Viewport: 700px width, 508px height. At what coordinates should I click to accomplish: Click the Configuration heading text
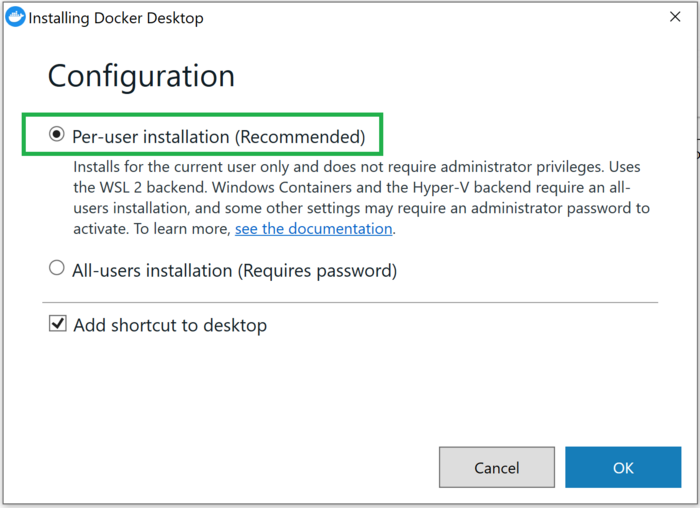tap(141, 76)
